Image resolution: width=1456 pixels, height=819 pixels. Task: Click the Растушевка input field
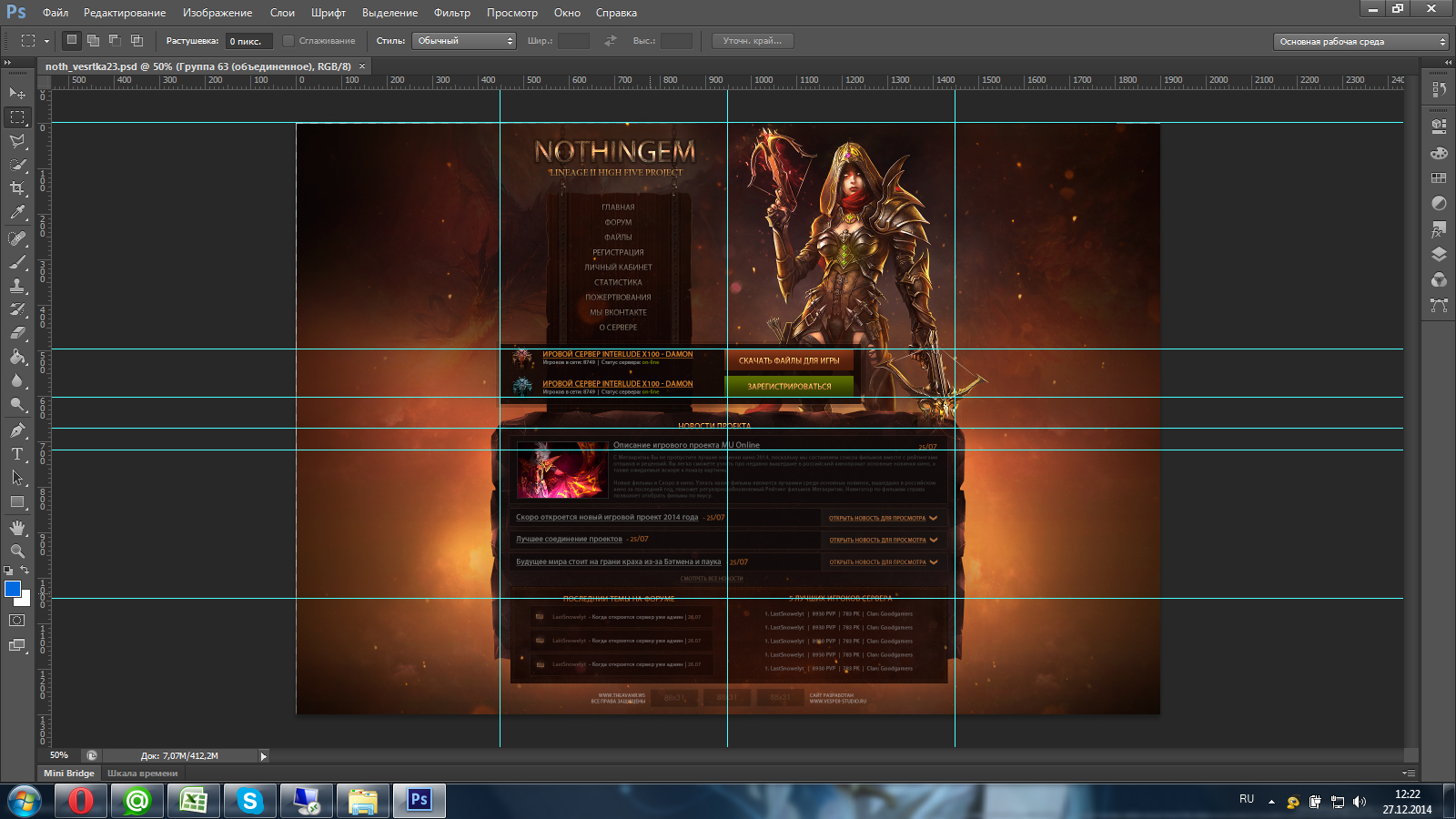click(248, 41)
